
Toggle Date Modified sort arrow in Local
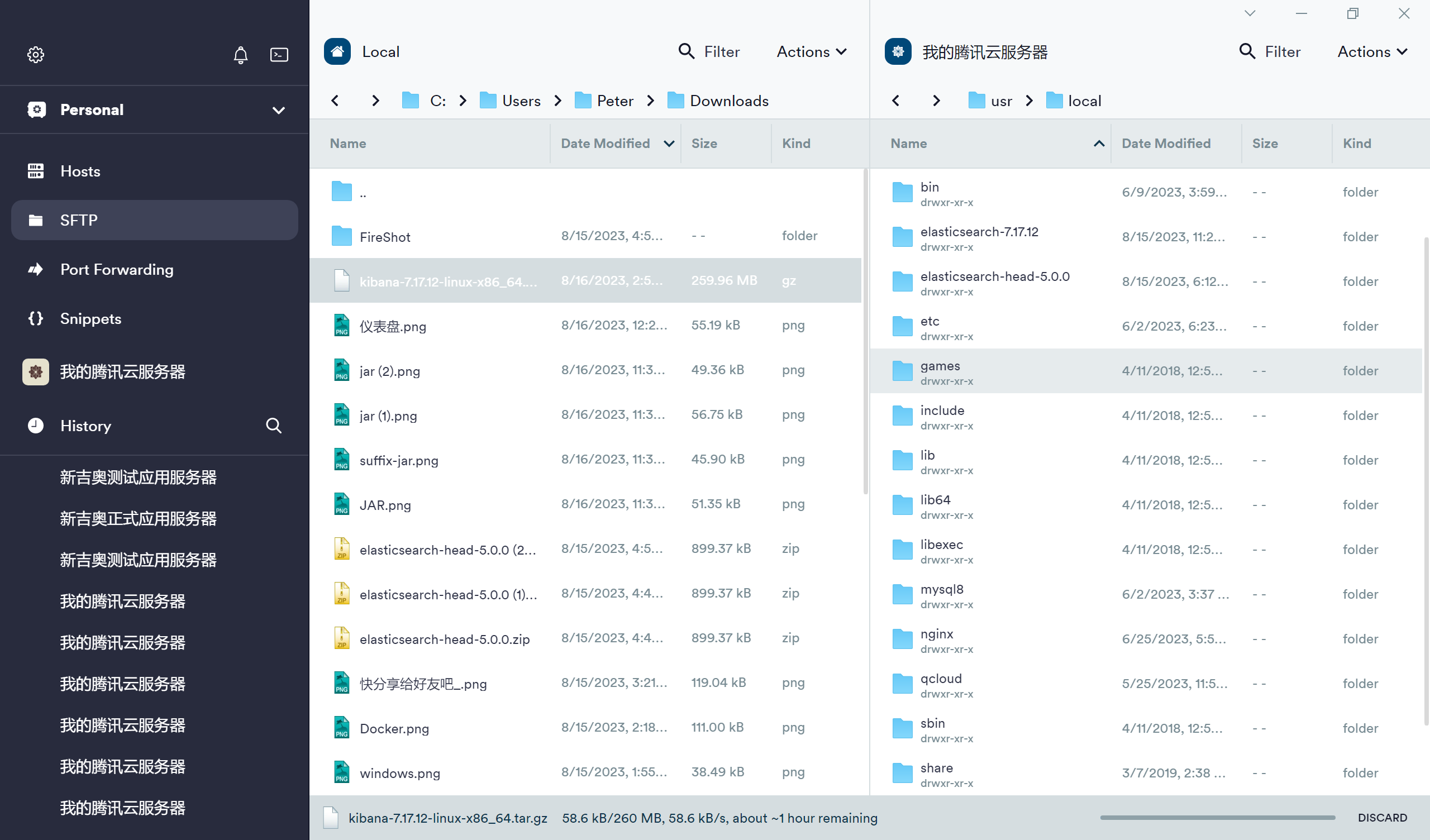(x=669, y=144)
